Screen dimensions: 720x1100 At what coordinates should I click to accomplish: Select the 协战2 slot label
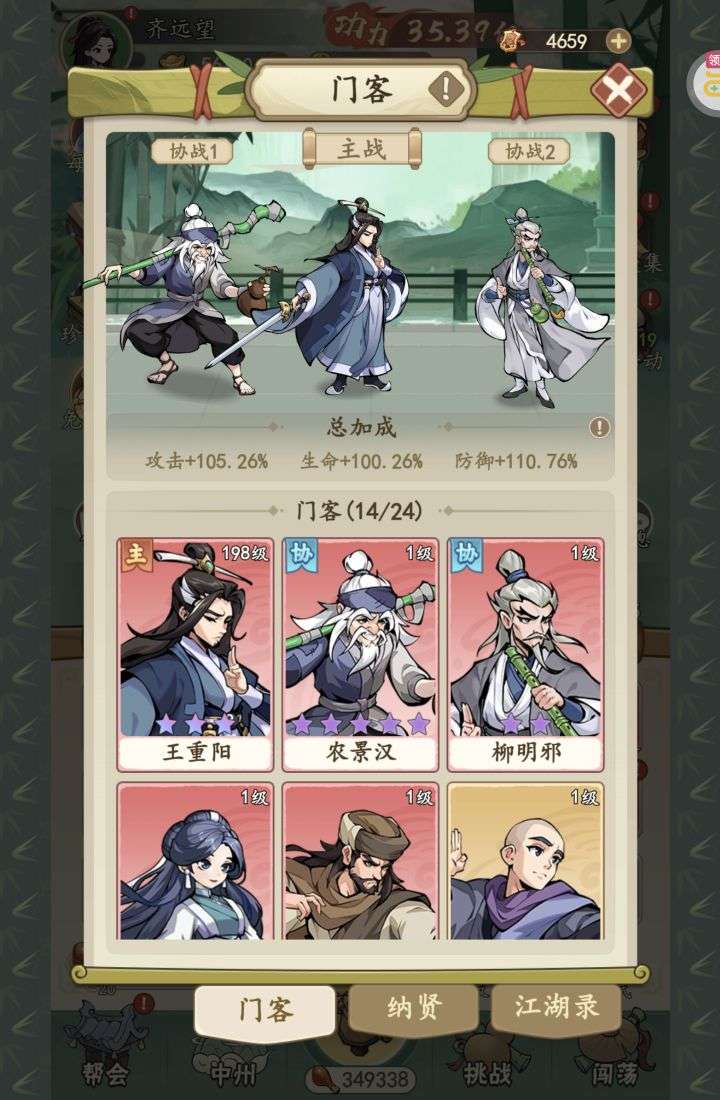[x=529, y=151]
